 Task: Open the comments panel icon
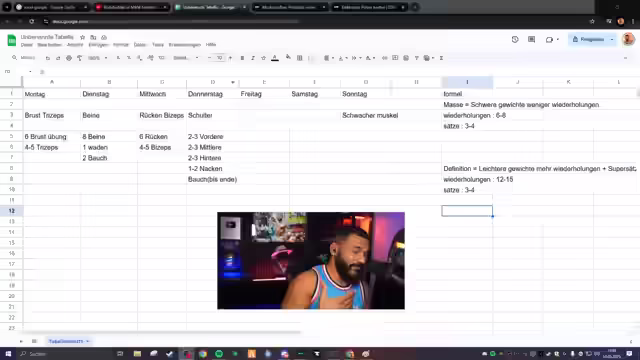[531, 40]
